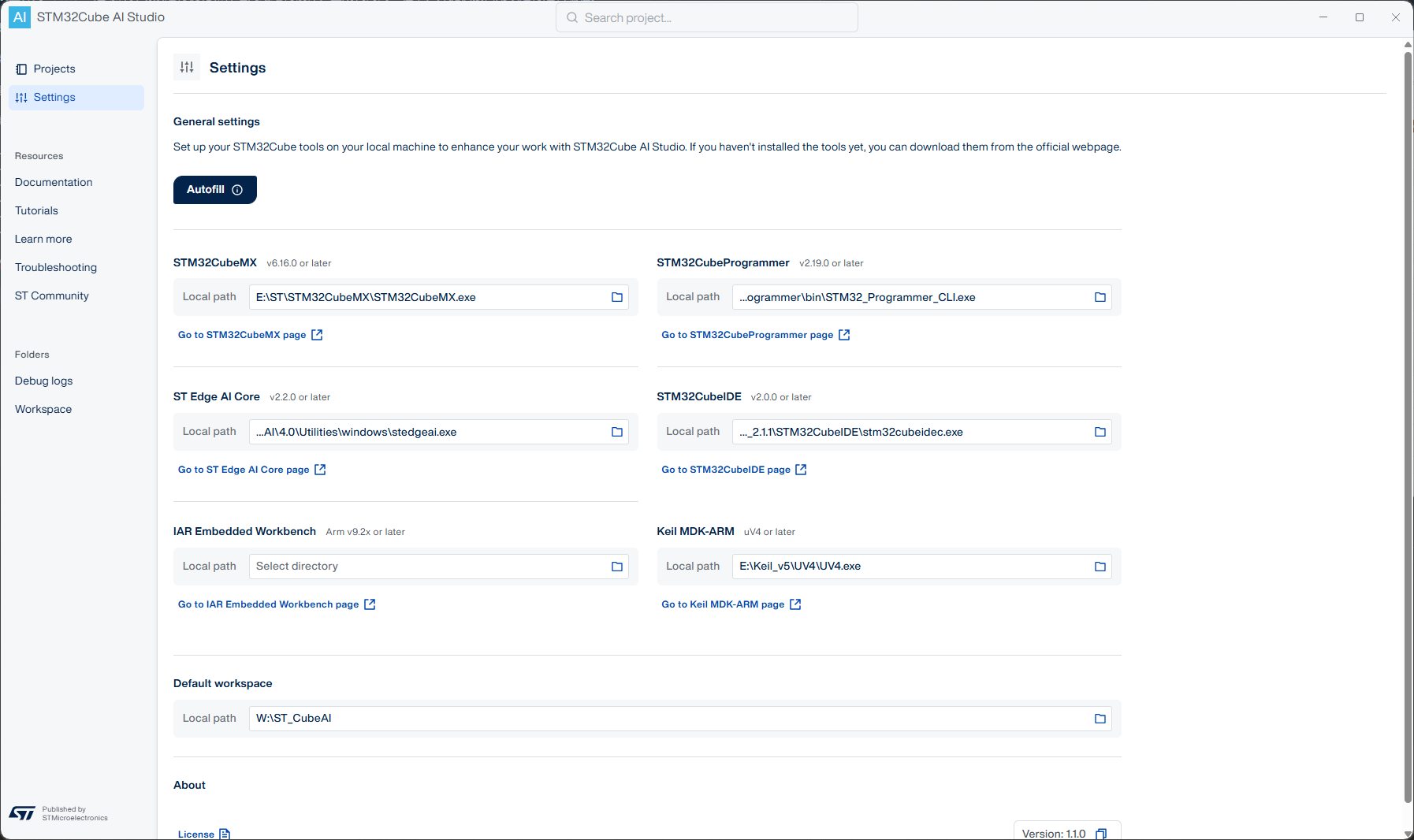Follow the Go to STM32CubeIDE page link
The image size is (1414, 840).
pyautogui.click(x=734, y=470)
